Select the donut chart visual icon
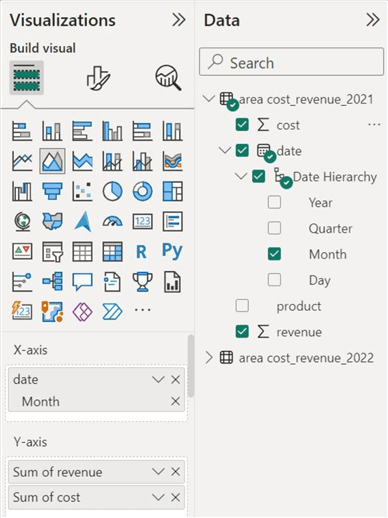The image size is (388, 518). (142, 191)
